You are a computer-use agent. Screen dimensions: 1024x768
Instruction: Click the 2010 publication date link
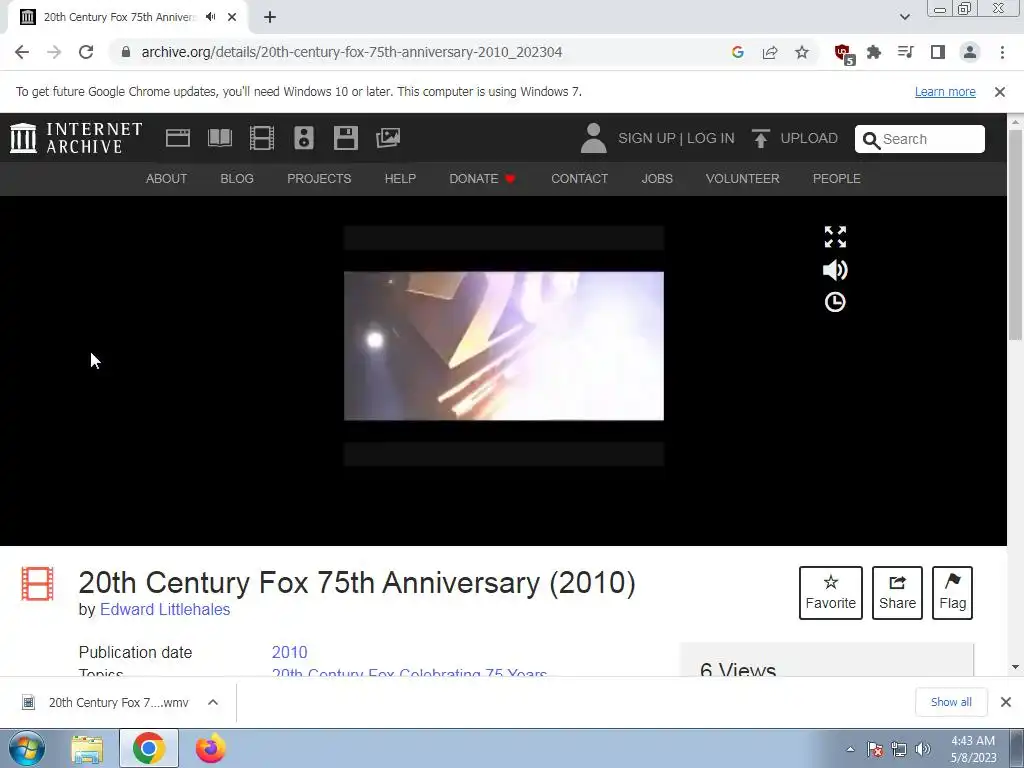point(289,652)
